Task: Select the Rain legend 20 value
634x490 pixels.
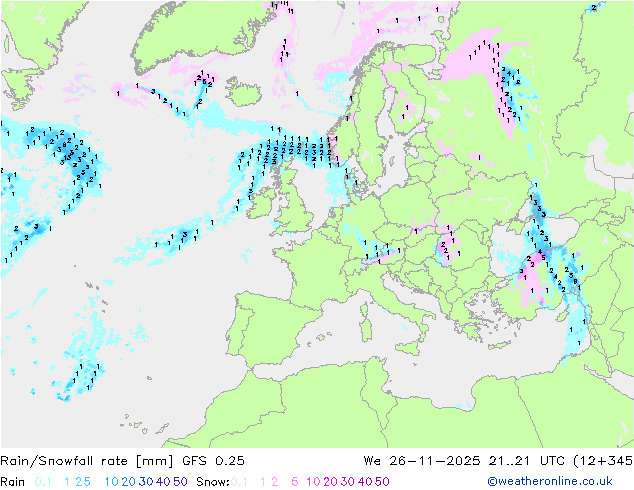Action: pyautogui.click(x=128, y=482)
